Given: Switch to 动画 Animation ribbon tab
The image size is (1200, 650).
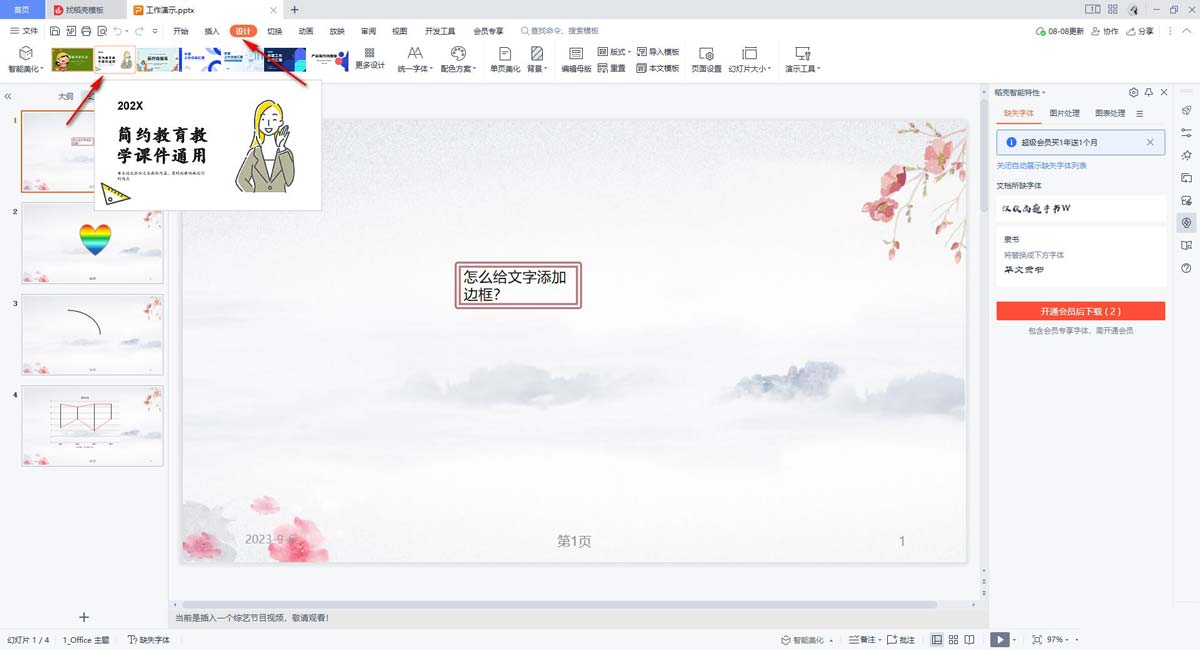Looking at the screenshot, I should [x=306, y=31].
